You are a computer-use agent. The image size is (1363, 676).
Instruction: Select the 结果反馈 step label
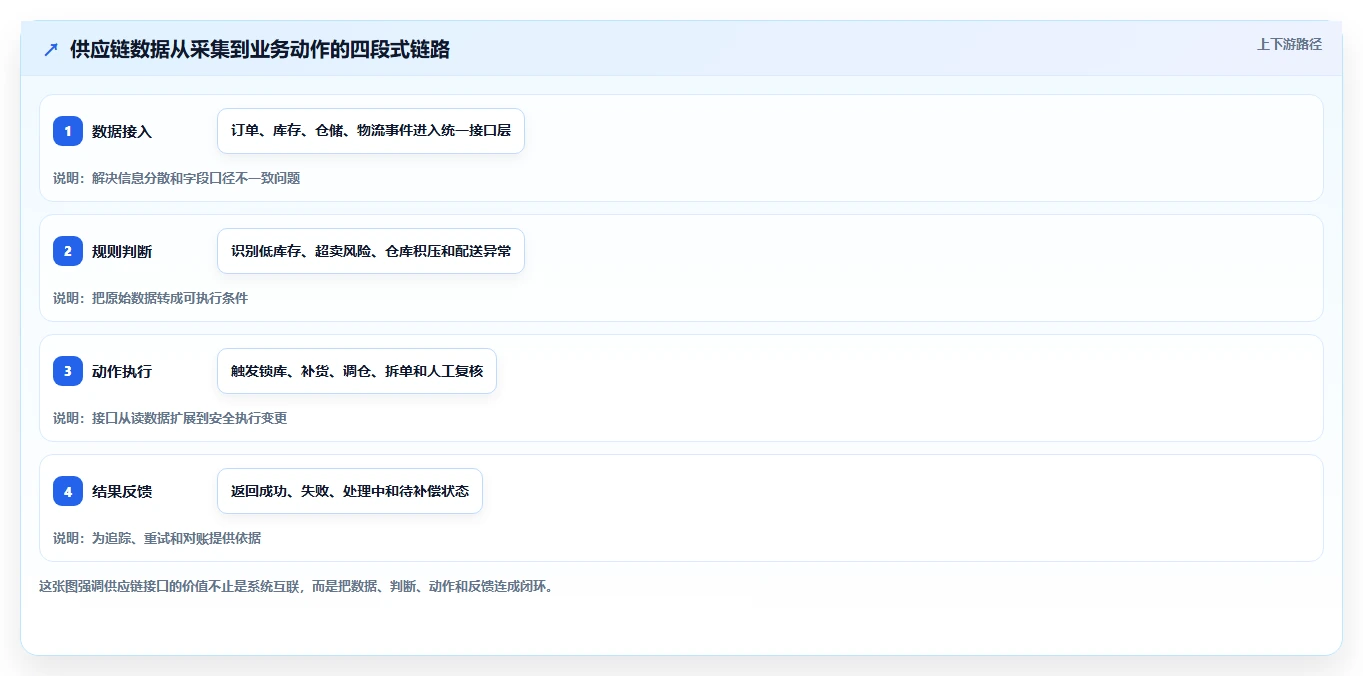(122, 491)
